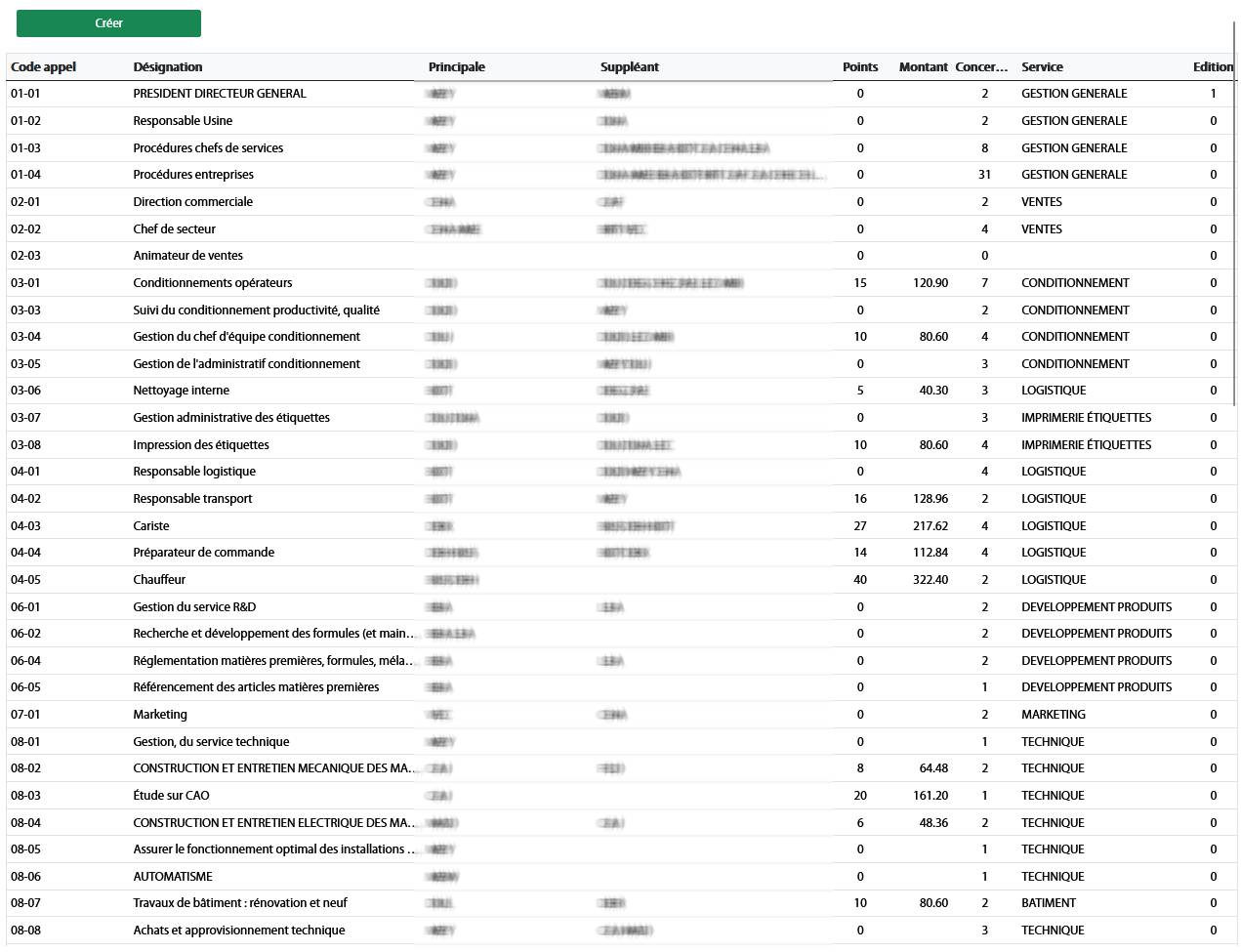
Task: Select Procédures entreprises row
Action: point(621,175)
